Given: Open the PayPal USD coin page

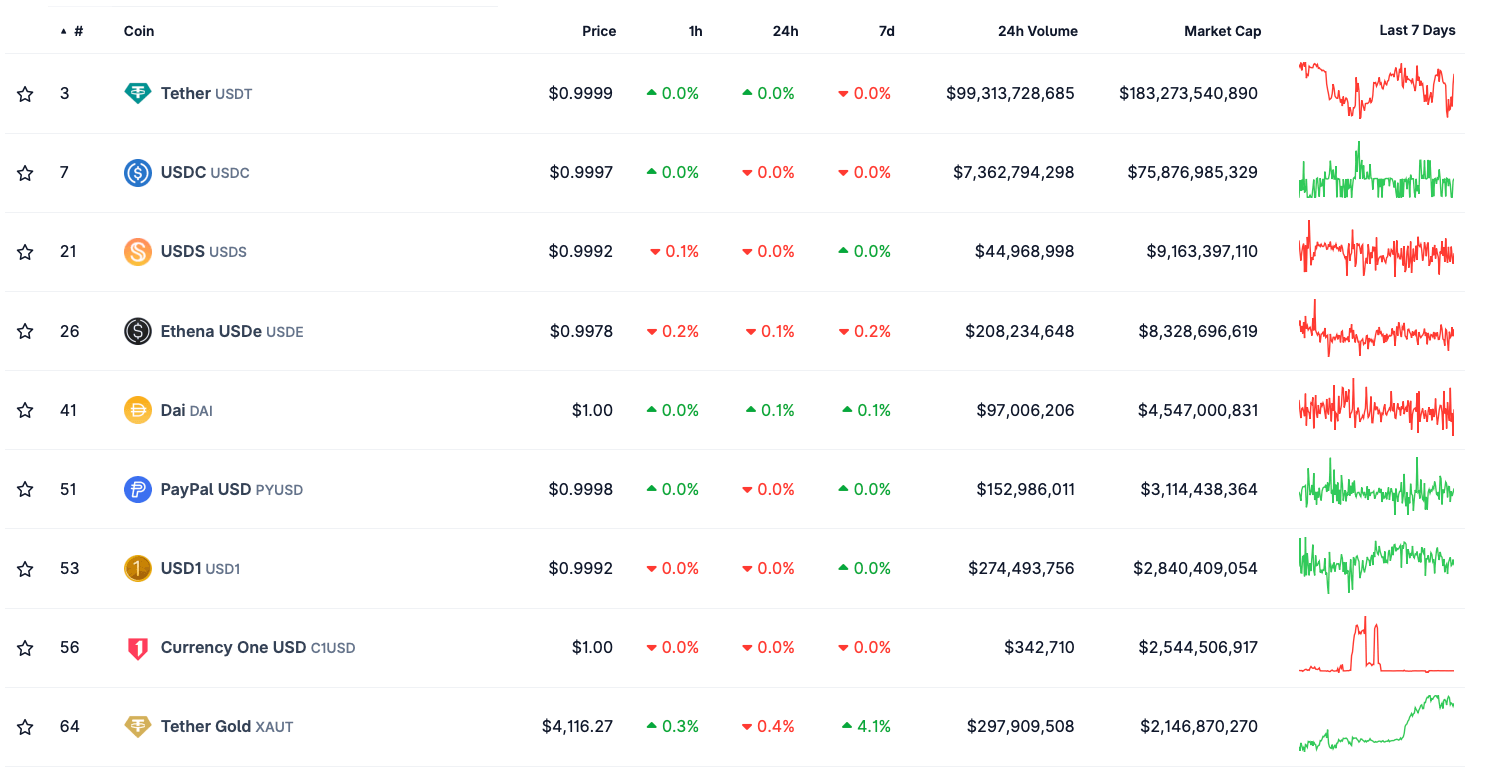Looking at the screenshot, I should 206,489.
